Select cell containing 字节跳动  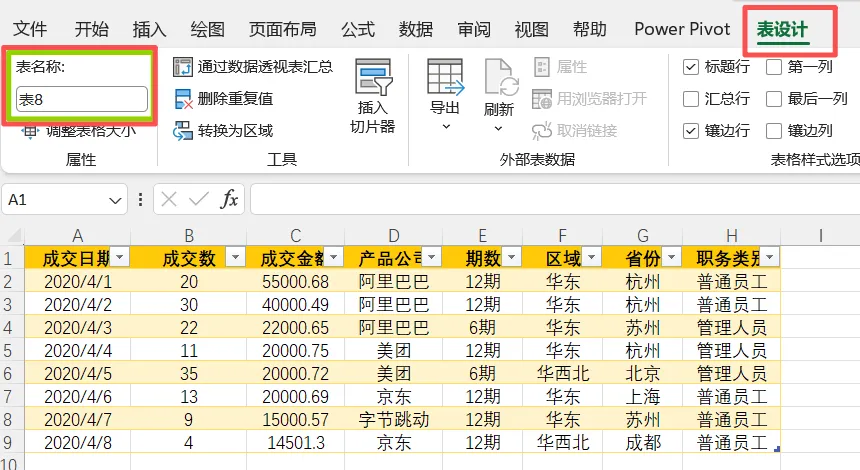pyautogui.click(x=393, y=419)
